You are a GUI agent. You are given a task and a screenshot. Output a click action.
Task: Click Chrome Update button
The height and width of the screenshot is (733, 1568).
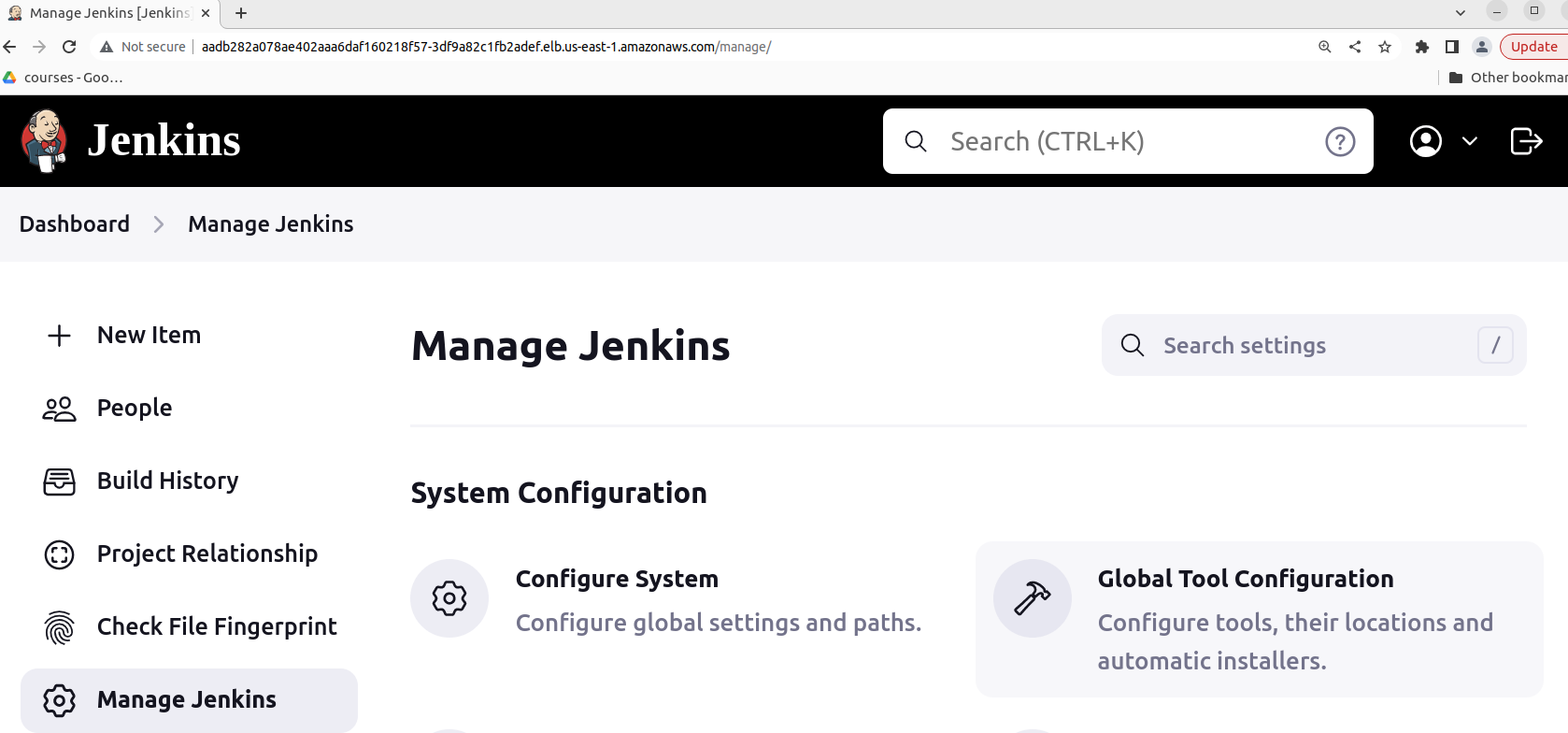[1533, 47]
